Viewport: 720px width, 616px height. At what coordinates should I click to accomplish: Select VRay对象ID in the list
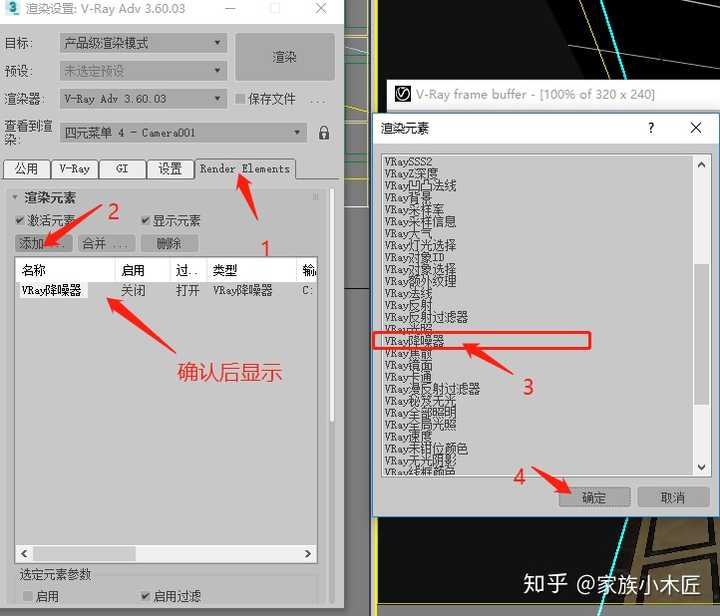pos(414,257)
